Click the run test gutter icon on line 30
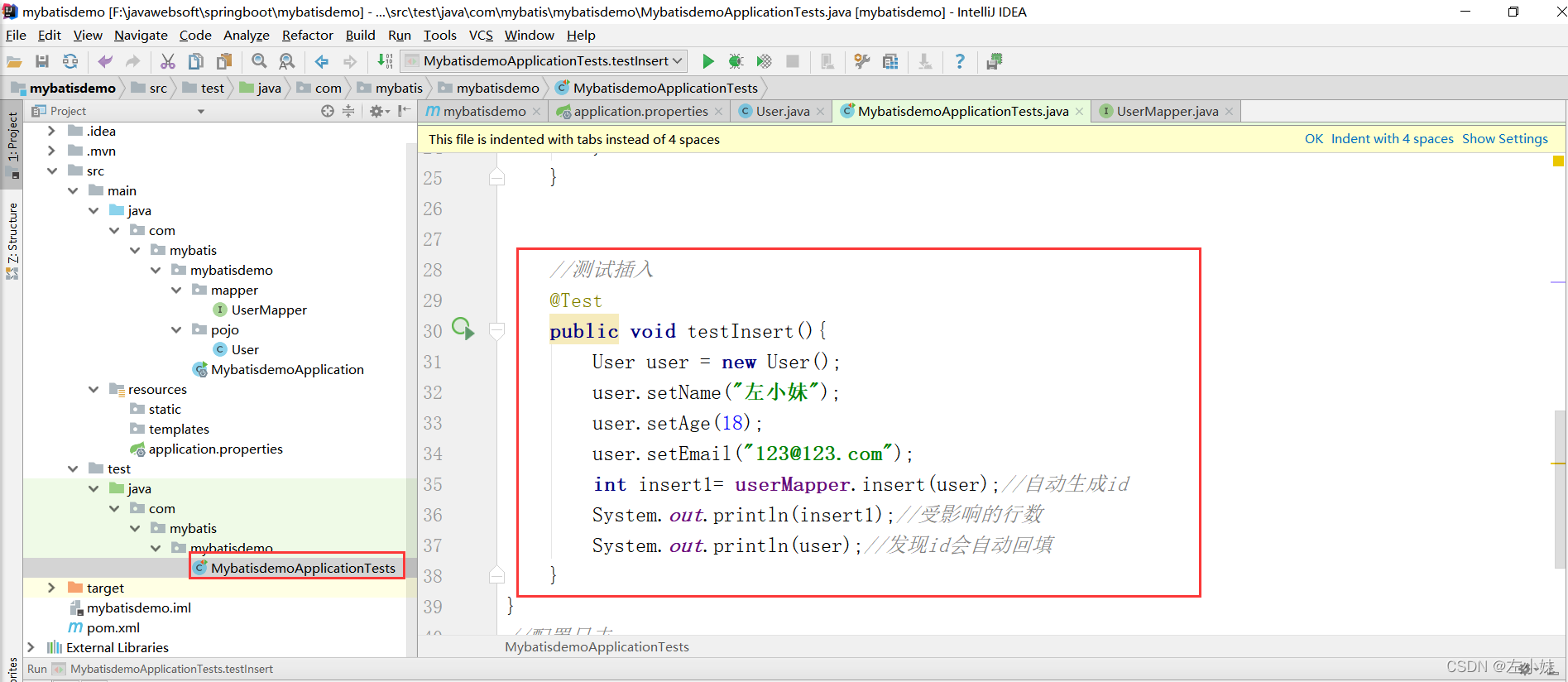The image size is (1568, 682). (x=463, y=329)
